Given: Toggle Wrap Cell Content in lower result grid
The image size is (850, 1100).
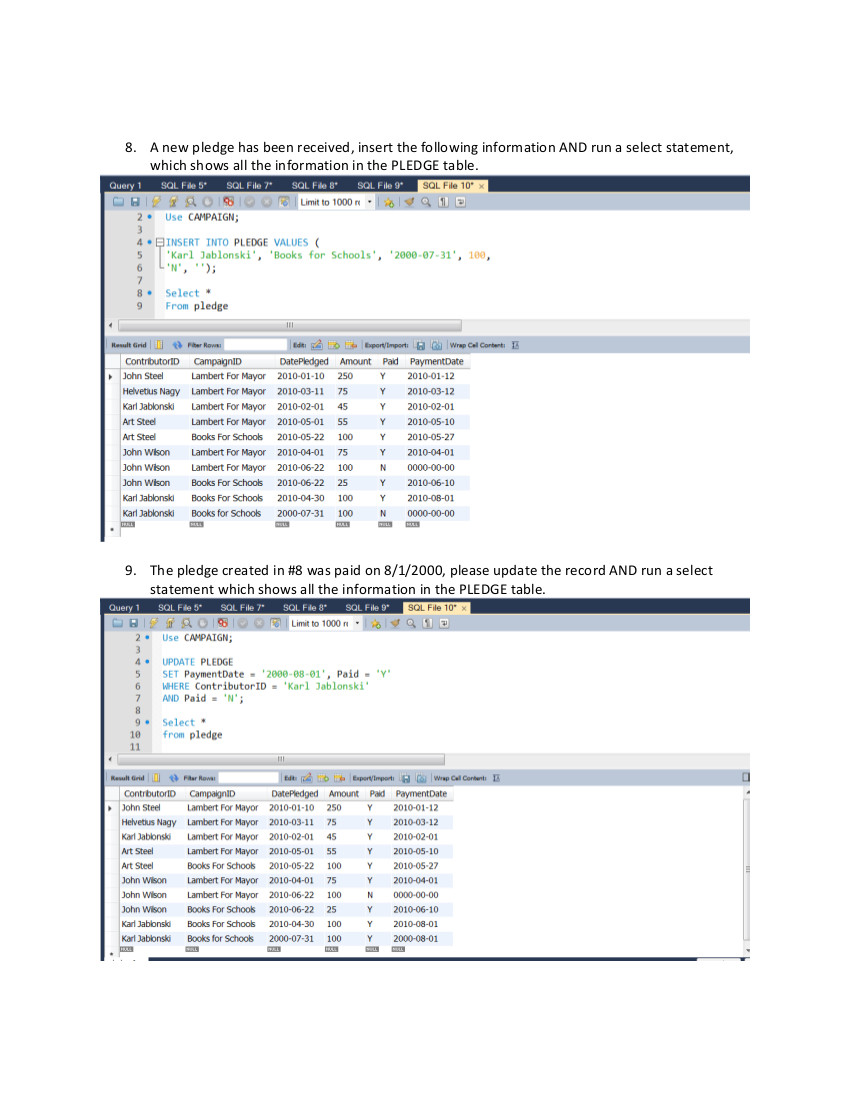Looking at the screenshot, I should click(497, 777).
